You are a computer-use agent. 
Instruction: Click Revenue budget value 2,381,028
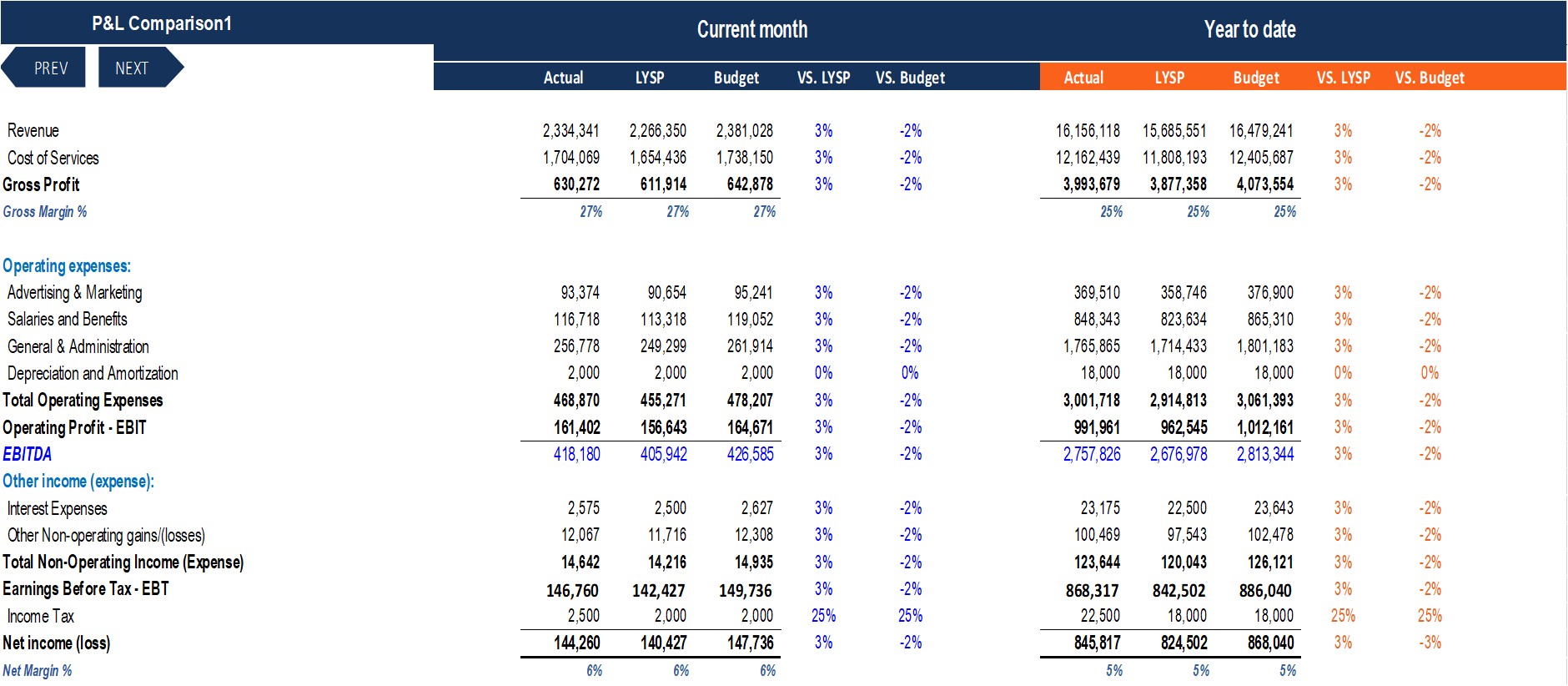(x=744, y=131)
